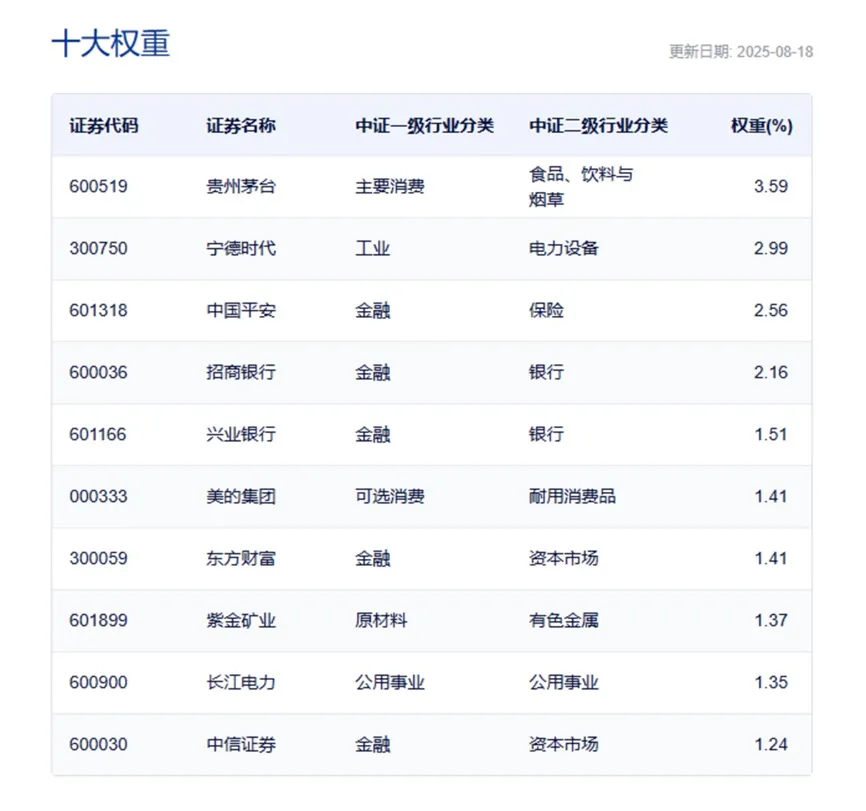This screenshot has height=811, width=866.
Task: Click stock name 中信证券
Action: [241, 744]
